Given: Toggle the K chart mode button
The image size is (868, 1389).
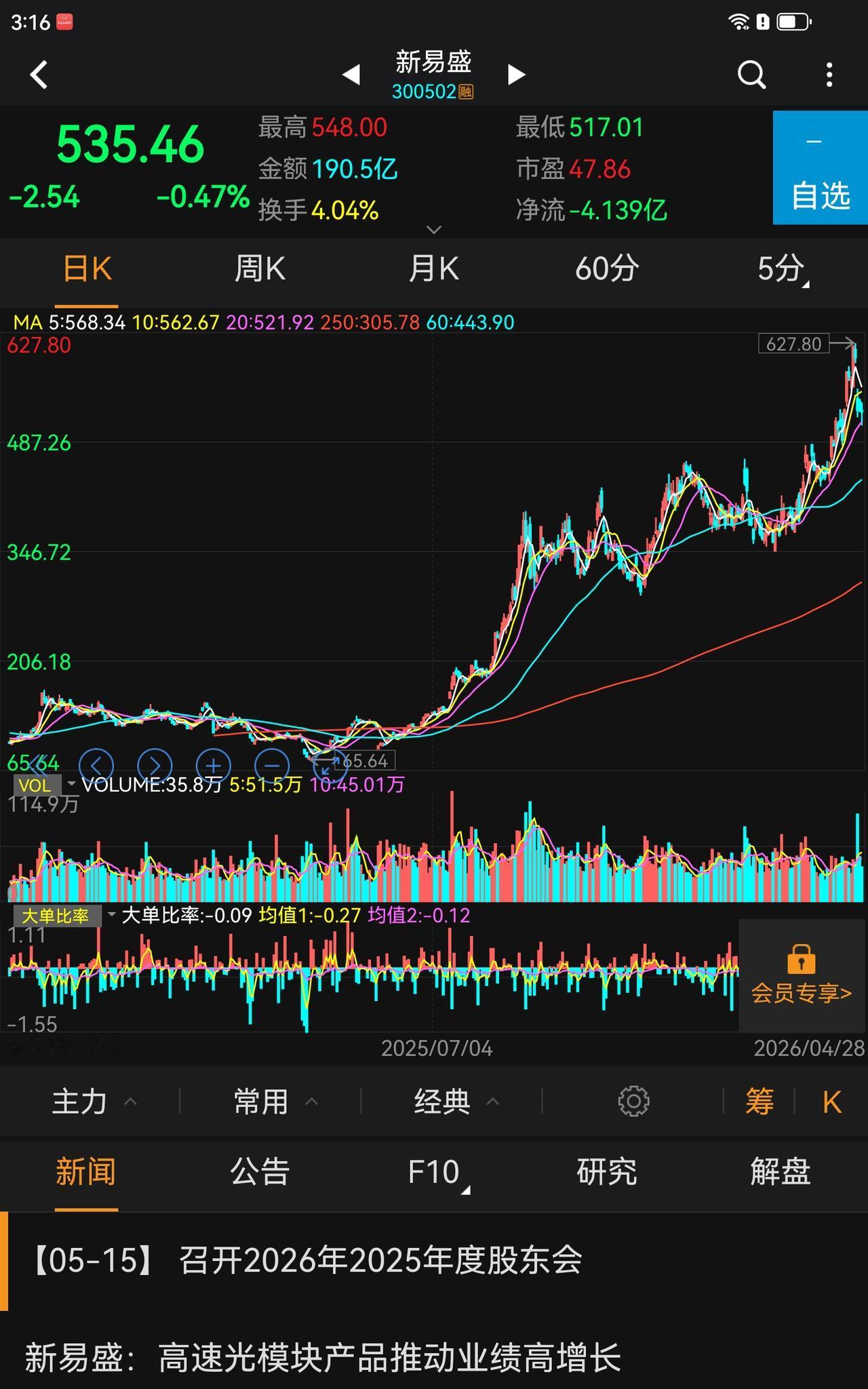Looking at the screenshot, I should pos(831,1101).
